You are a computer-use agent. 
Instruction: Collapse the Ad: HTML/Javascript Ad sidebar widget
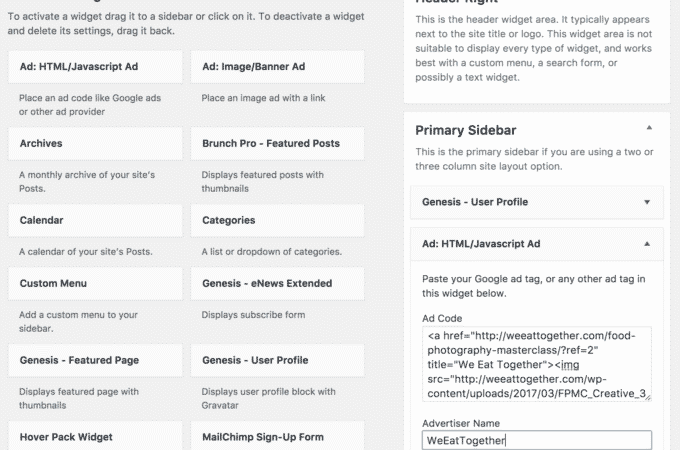click(x=647, y=244)
